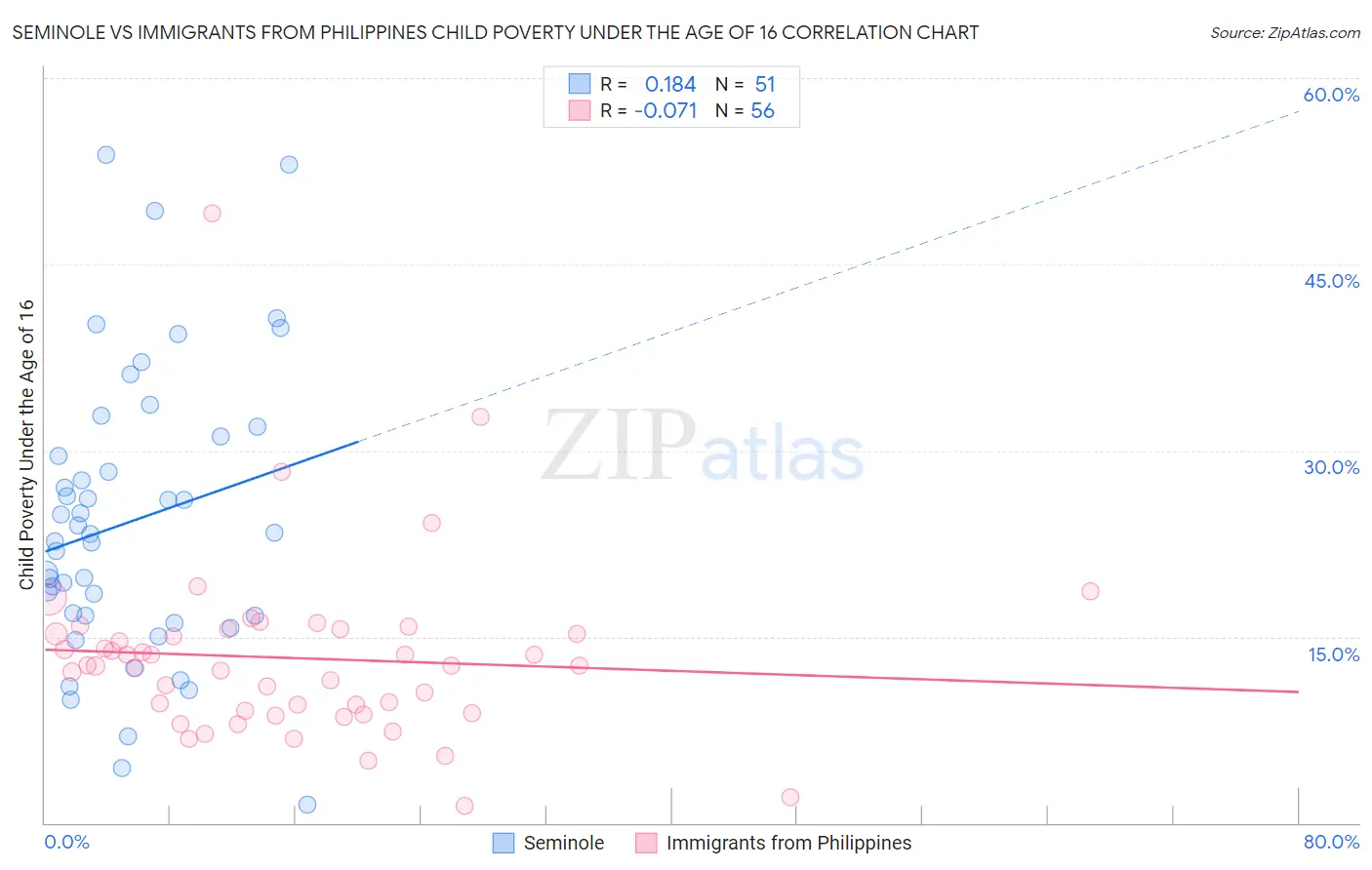The image size is (1372, 870).
Task: Open the Source: ZipAtlas.com link
Action: tap(1285, 32)
